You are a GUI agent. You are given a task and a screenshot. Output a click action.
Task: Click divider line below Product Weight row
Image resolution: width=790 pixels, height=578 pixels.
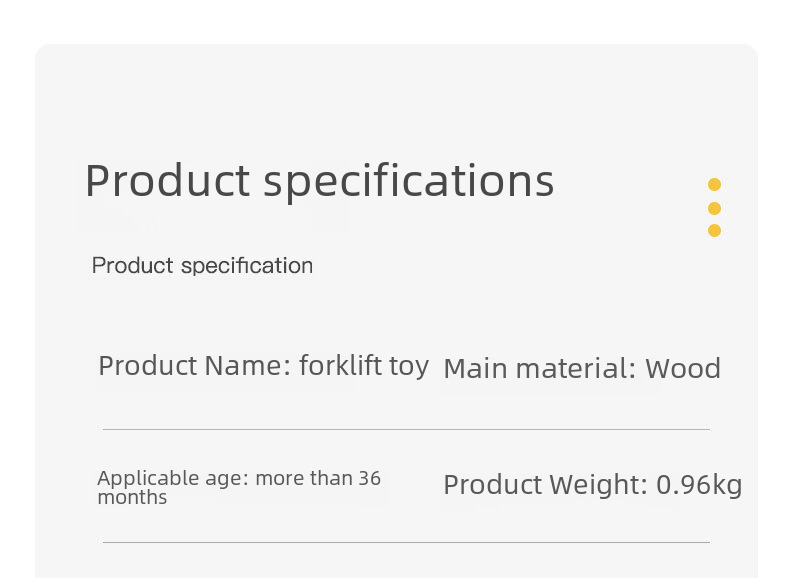(x=406, y=542)
